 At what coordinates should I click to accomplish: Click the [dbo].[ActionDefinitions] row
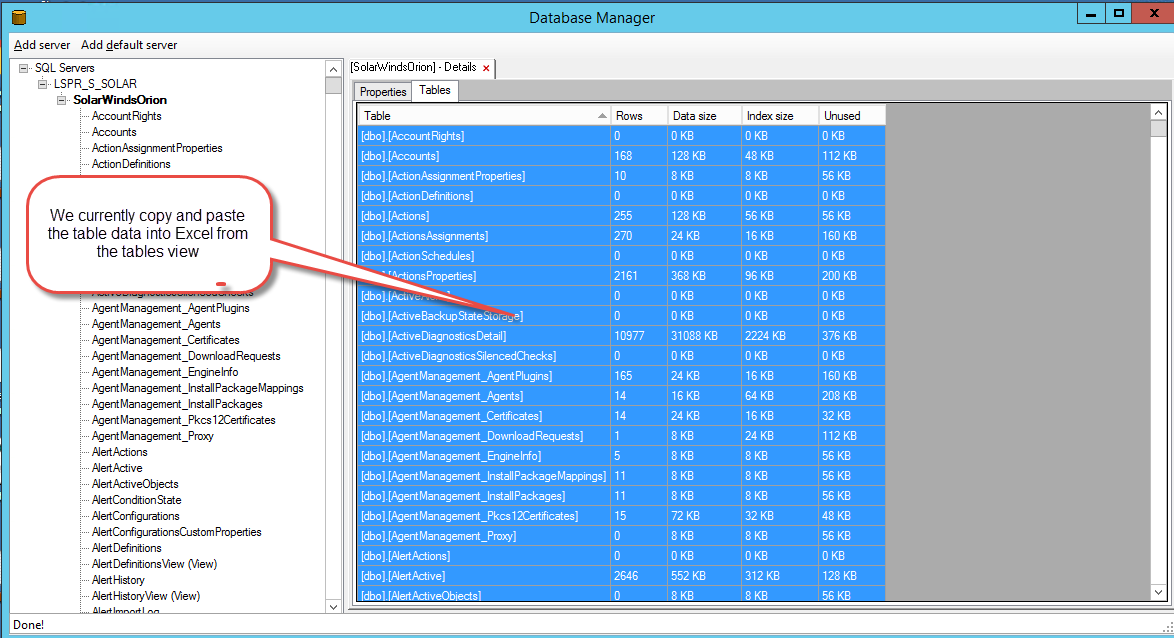click(621, 196)
